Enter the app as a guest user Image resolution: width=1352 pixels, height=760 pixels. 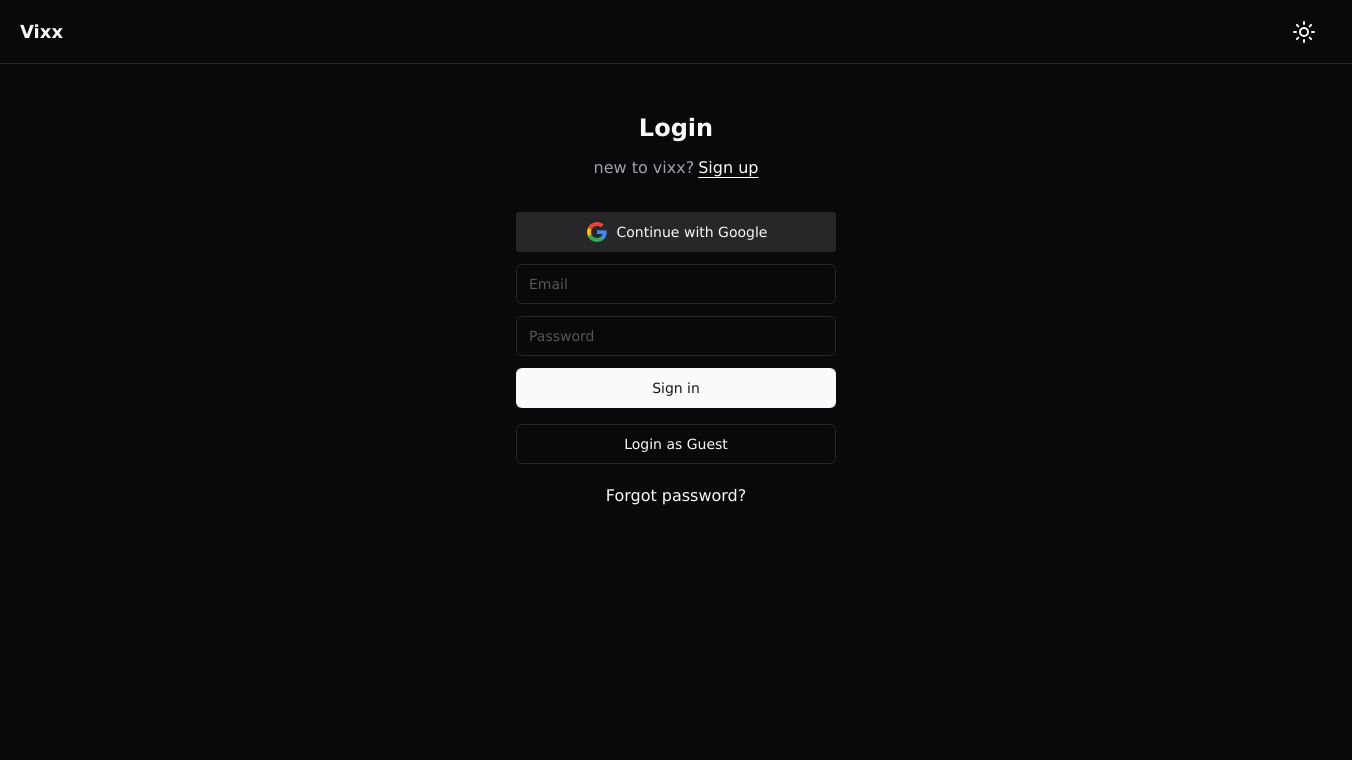tap(676, 444)
